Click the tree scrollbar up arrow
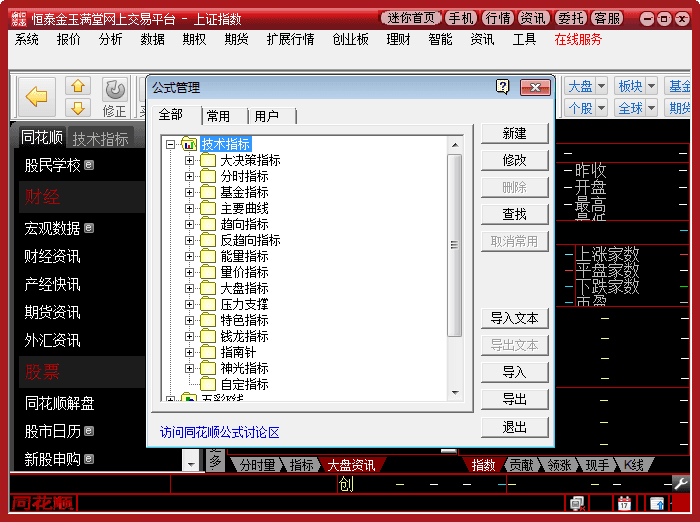This screenshot has width=700, height=522. pyautogui.click(x=455, y=145)
